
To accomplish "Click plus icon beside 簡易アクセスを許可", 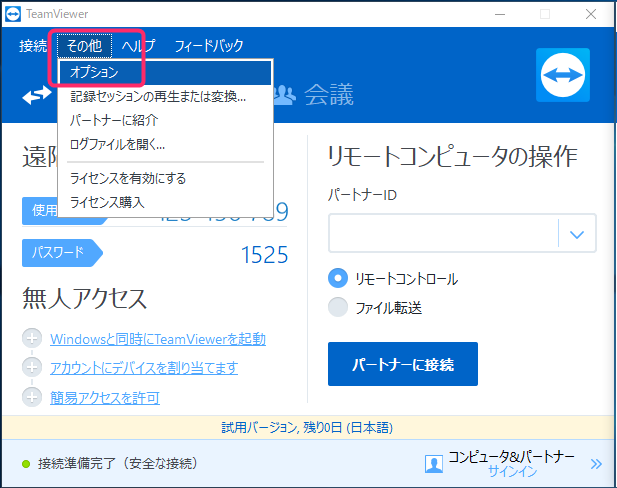I will click(32, 397).
